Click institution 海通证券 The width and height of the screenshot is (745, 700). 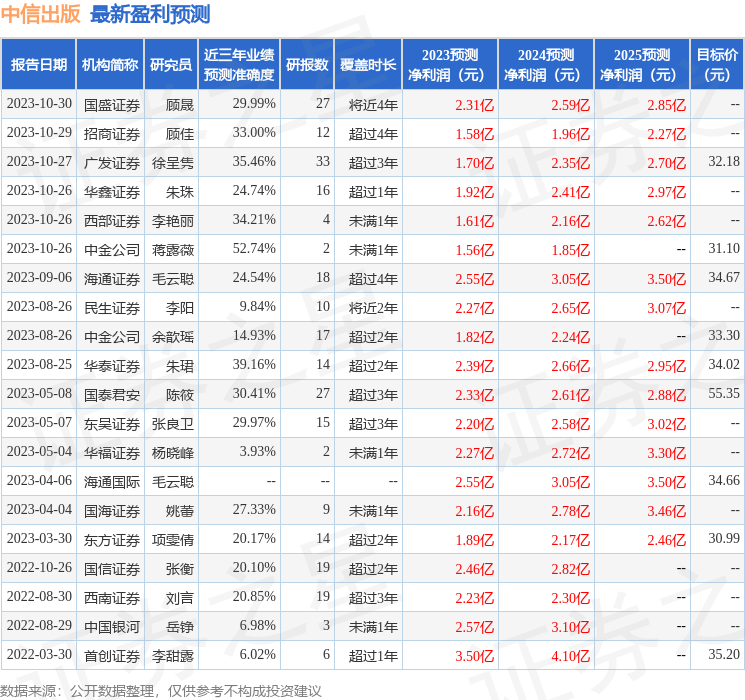(x=112, y=278)
